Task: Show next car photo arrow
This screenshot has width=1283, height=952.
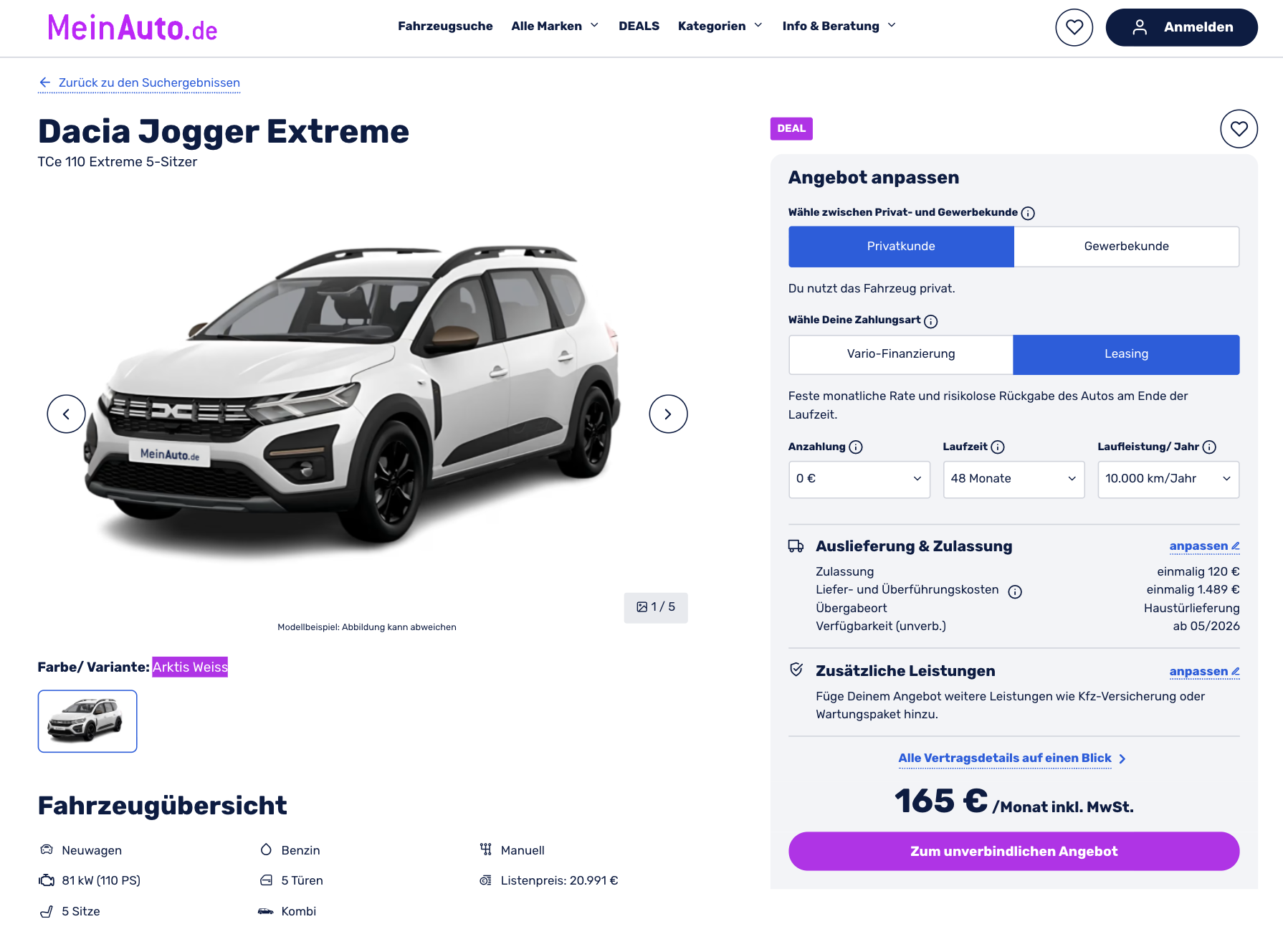Action: pos(668,414)
